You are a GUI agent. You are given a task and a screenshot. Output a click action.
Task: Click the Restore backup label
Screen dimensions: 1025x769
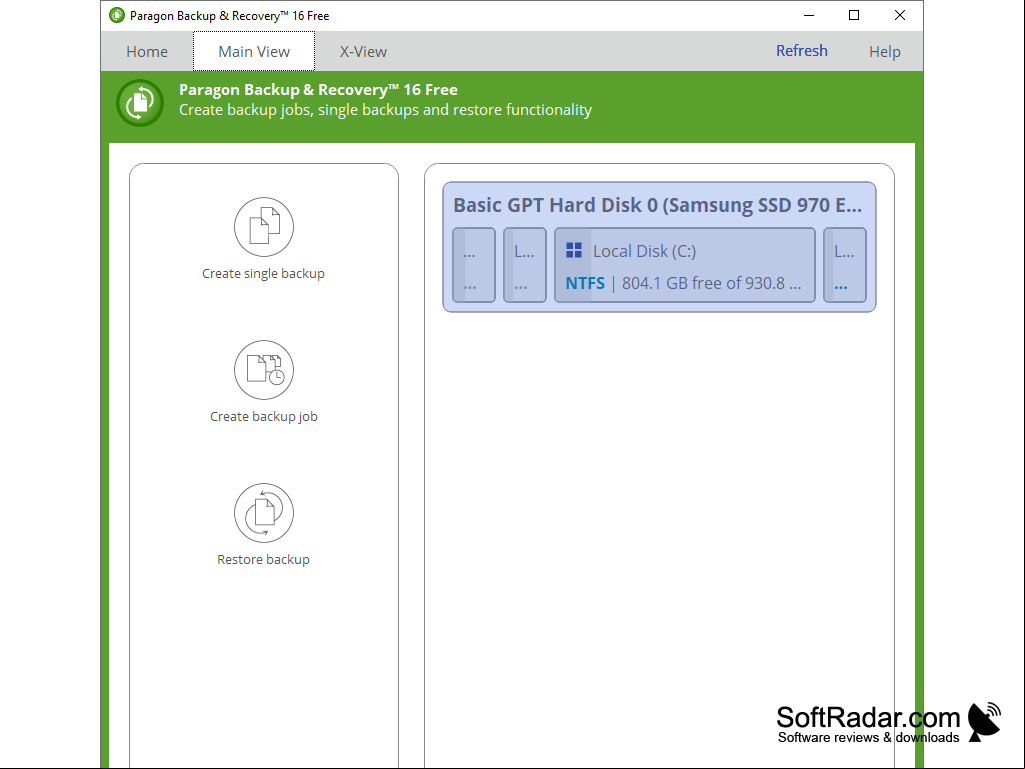click(263, 560)
